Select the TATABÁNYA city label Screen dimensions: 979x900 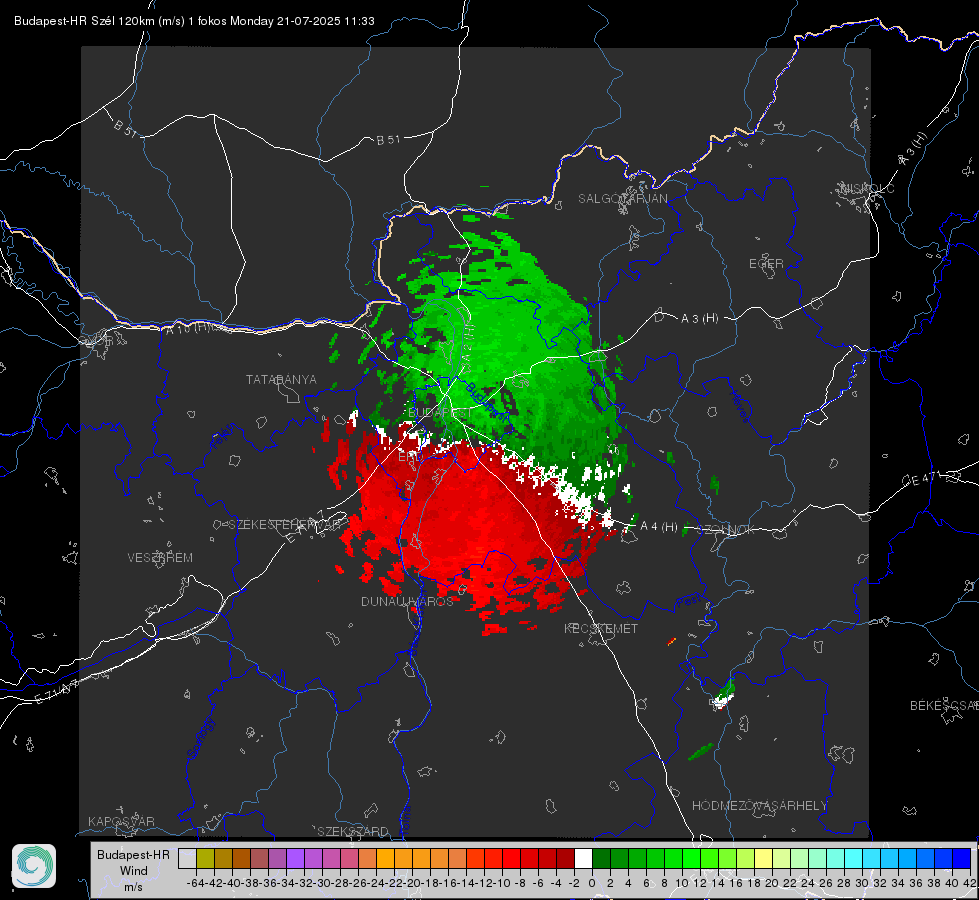[x=281, y=379]
